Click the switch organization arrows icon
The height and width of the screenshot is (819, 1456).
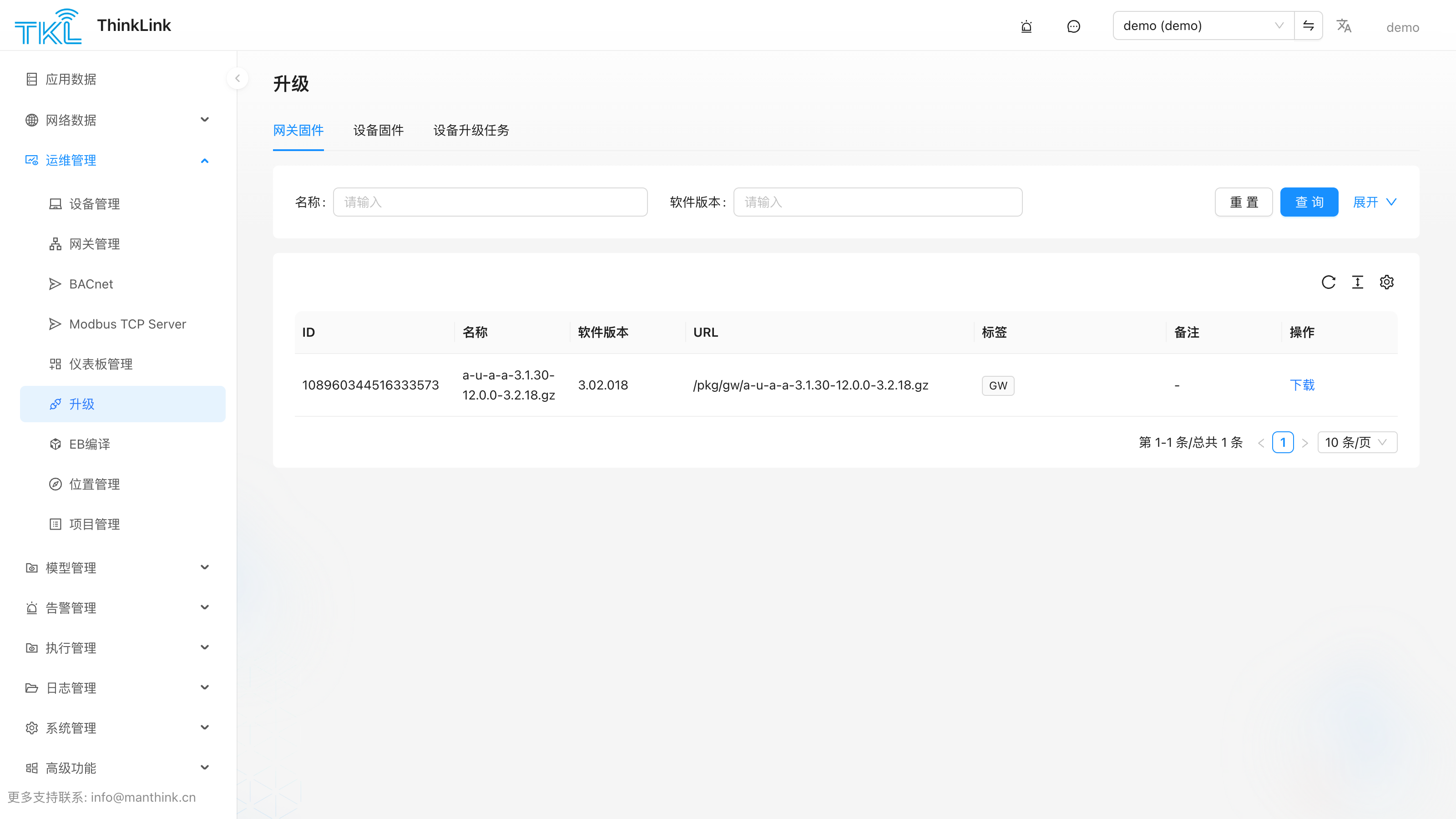tap(1309, 25)
